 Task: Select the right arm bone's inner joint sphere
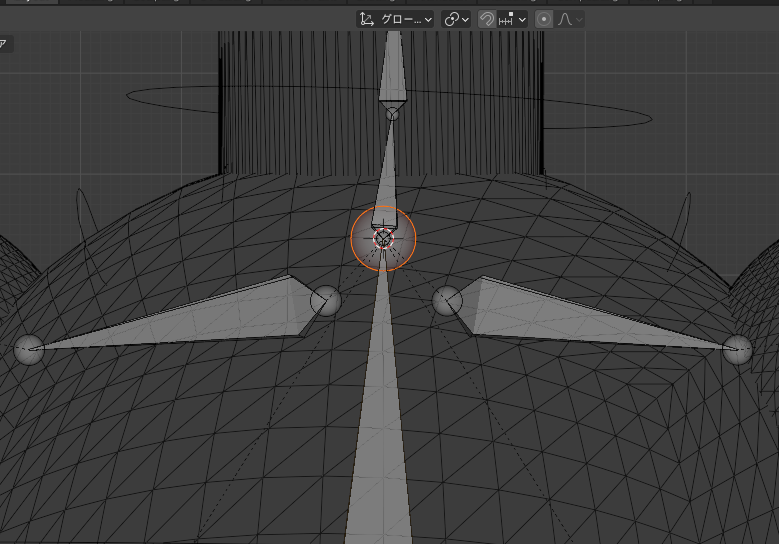click(447, 301)
